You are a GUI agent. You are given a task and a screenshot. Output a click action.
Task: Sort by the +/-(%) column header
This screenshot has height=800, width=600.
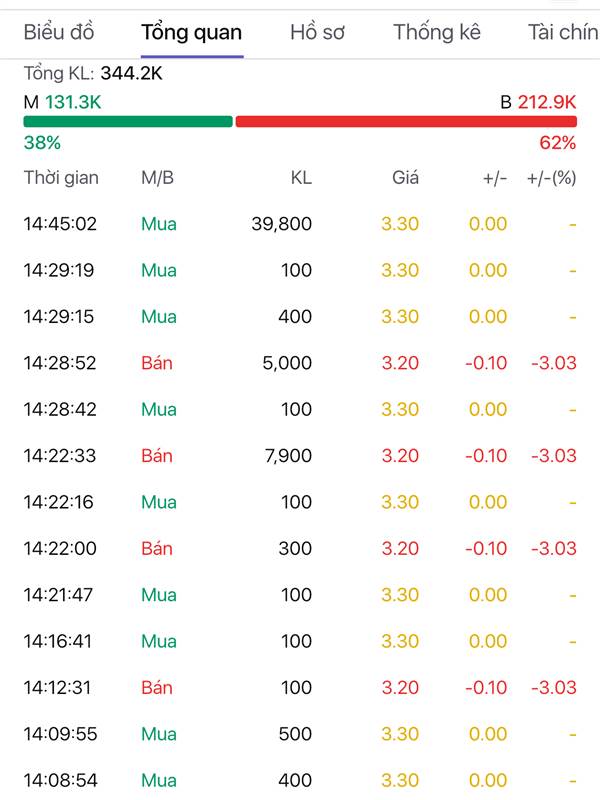(552, 178)
